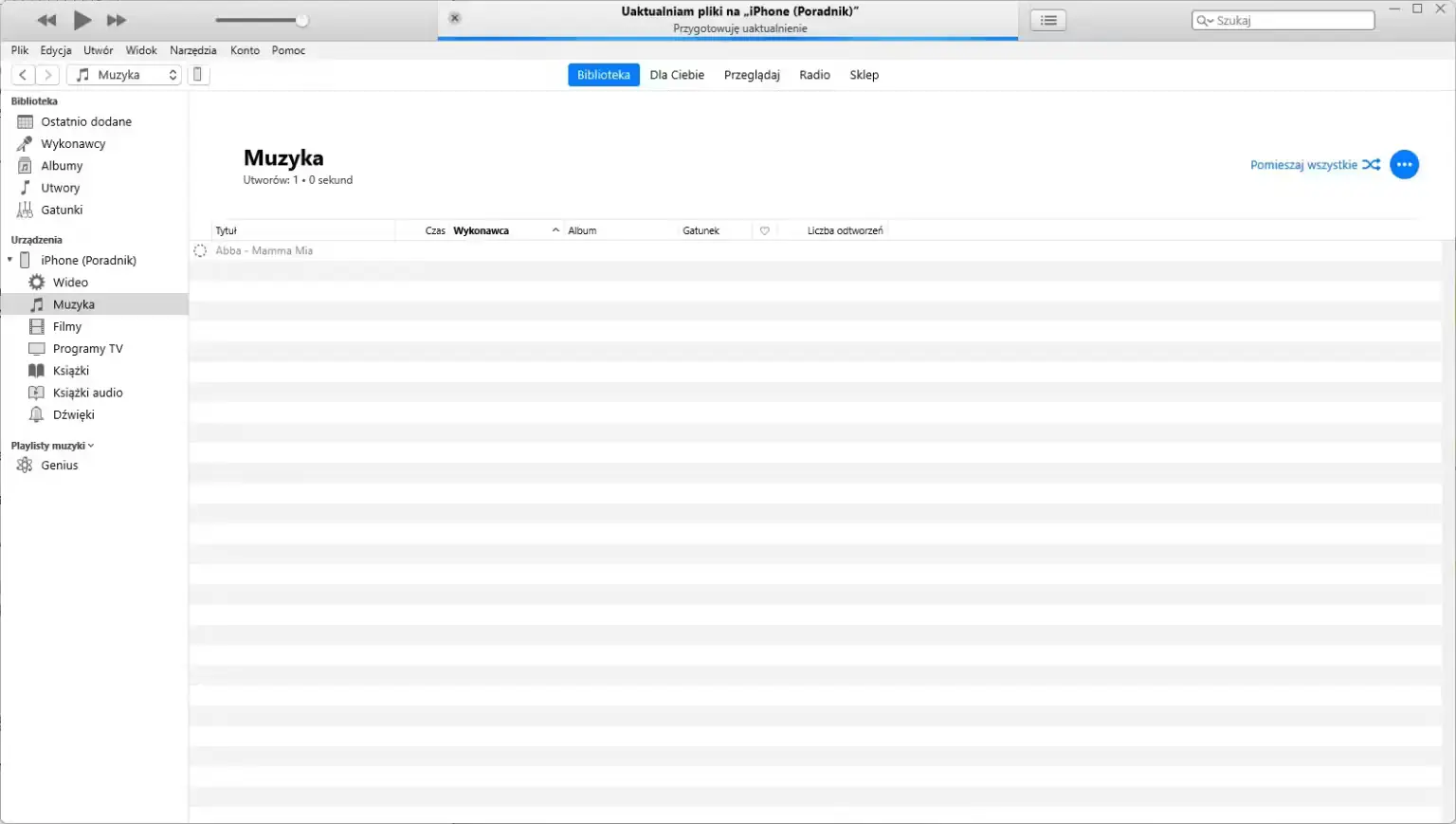
Task: Stop the sync with the X icon
Action: pyautogui.click(x=454, y=17)
